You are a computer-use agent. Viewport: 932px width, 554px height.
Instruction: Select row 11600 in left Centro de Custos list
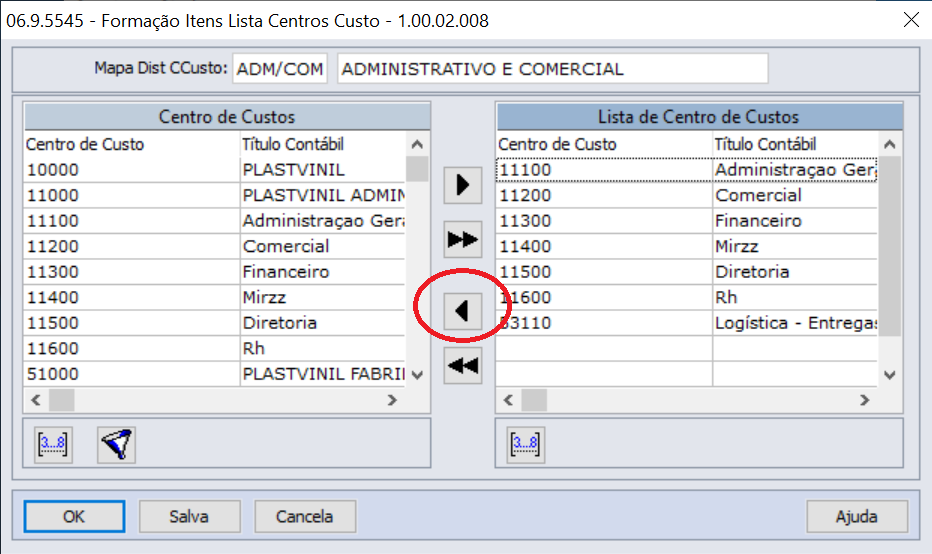coord(215,349)
